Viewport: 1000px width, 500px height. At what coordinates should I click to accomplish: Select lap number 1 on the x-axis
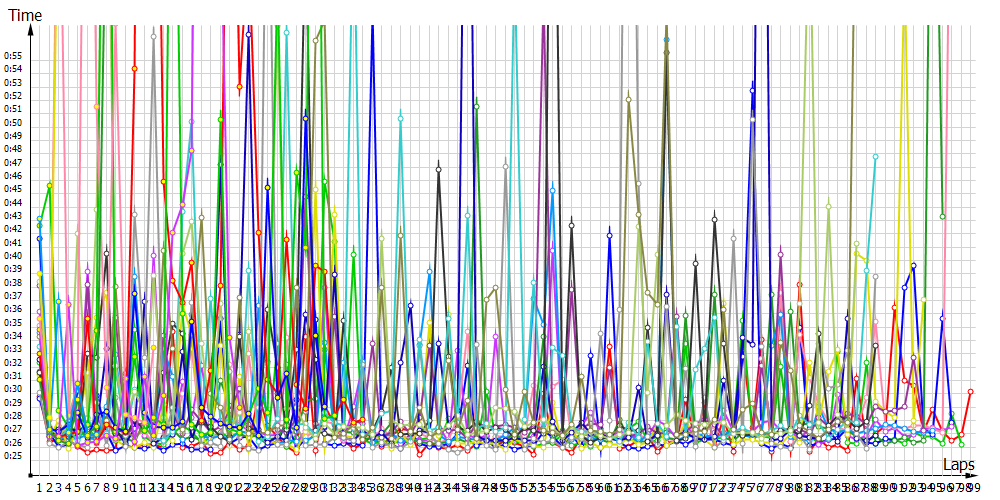[x=39, y=487]
